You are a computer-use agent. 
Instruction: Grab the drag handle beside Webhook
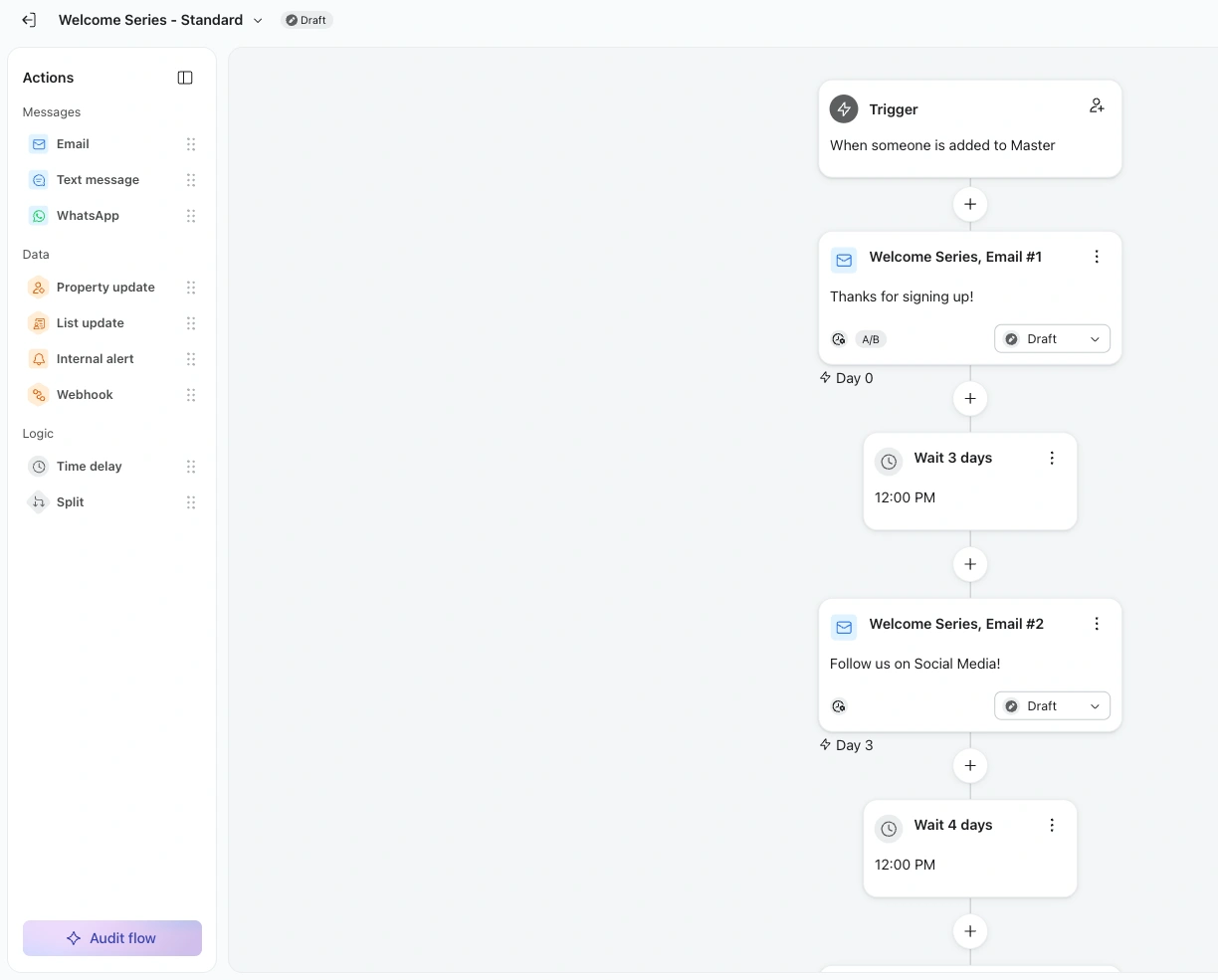click(191, 395)
